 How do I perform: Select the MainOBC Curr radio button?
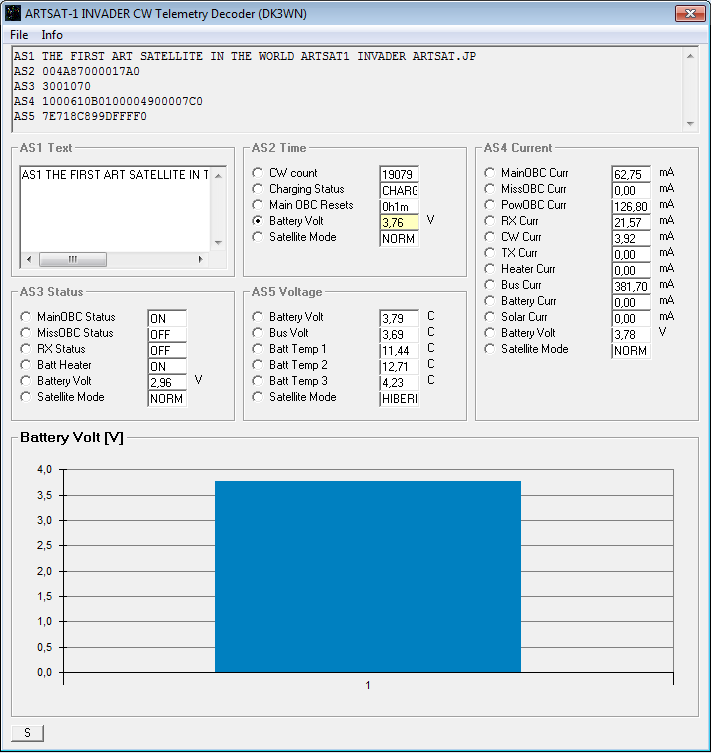click(x=490, y=173)
